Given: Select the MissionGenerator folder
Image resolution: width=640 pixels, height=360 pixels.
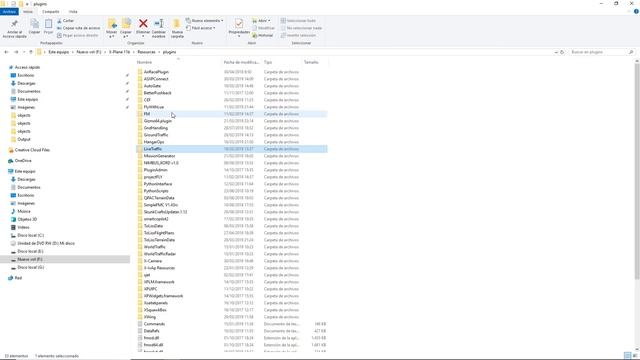Looking at the screenshot, I should [159, 156].
